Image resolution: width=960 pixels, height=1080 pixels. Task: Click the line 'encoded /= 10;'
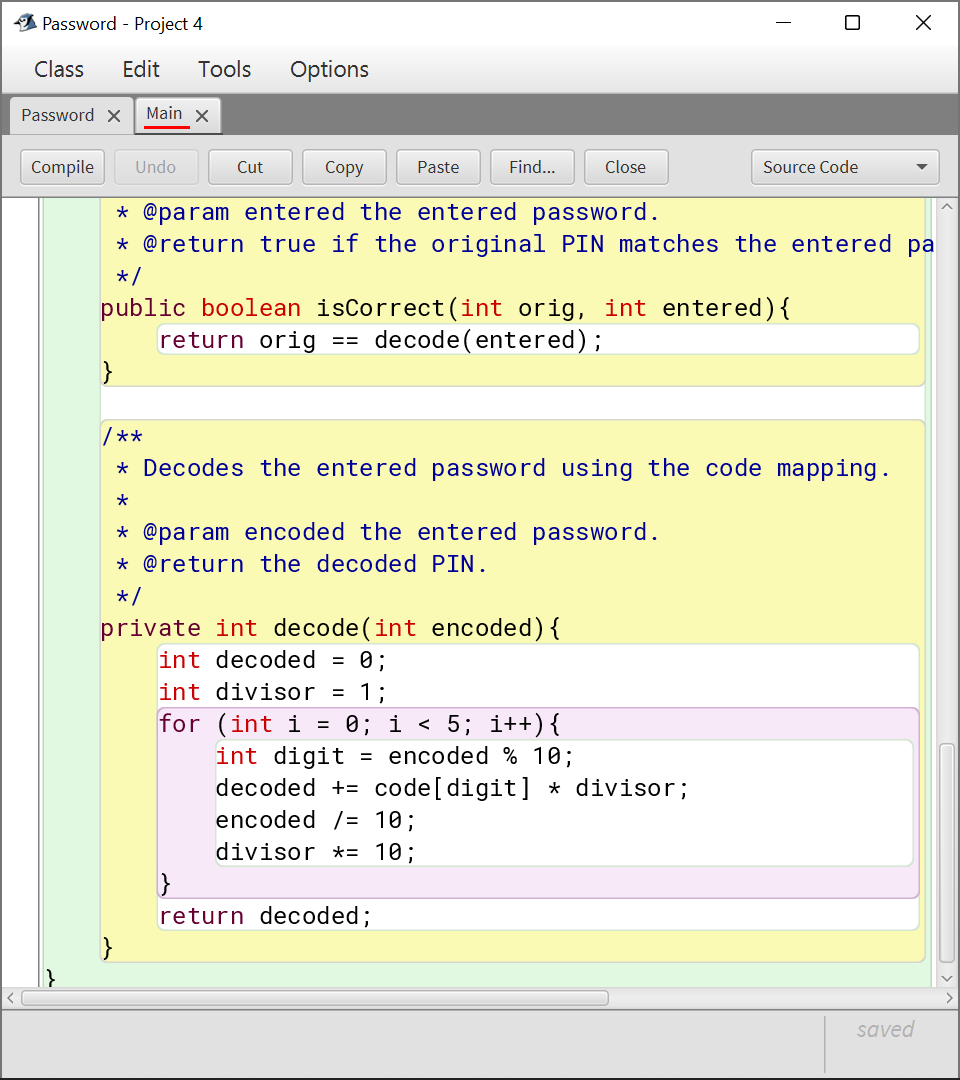[316, 820]
